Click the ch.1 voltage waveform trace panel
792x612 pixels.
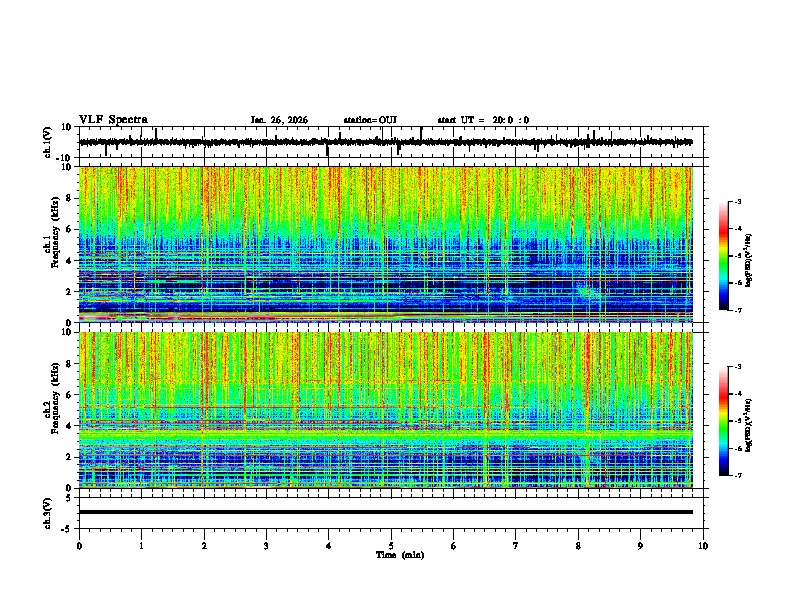393,142
